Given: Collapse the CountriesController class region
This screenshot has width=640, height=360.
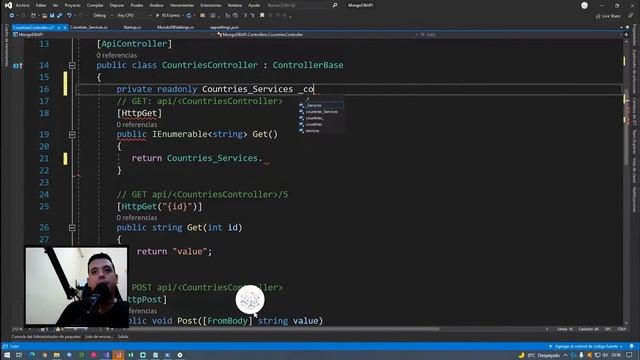Looking at the screenshot, I should (72, 65).
